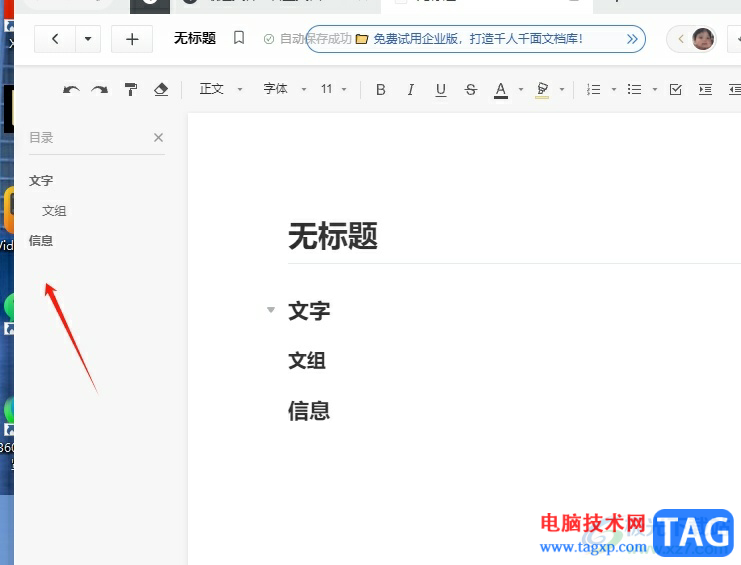The height and width of the screenshot is (565, 741).
Task: Open the 正文 paragraph style dropdown
Action: [x=221, y=89]
